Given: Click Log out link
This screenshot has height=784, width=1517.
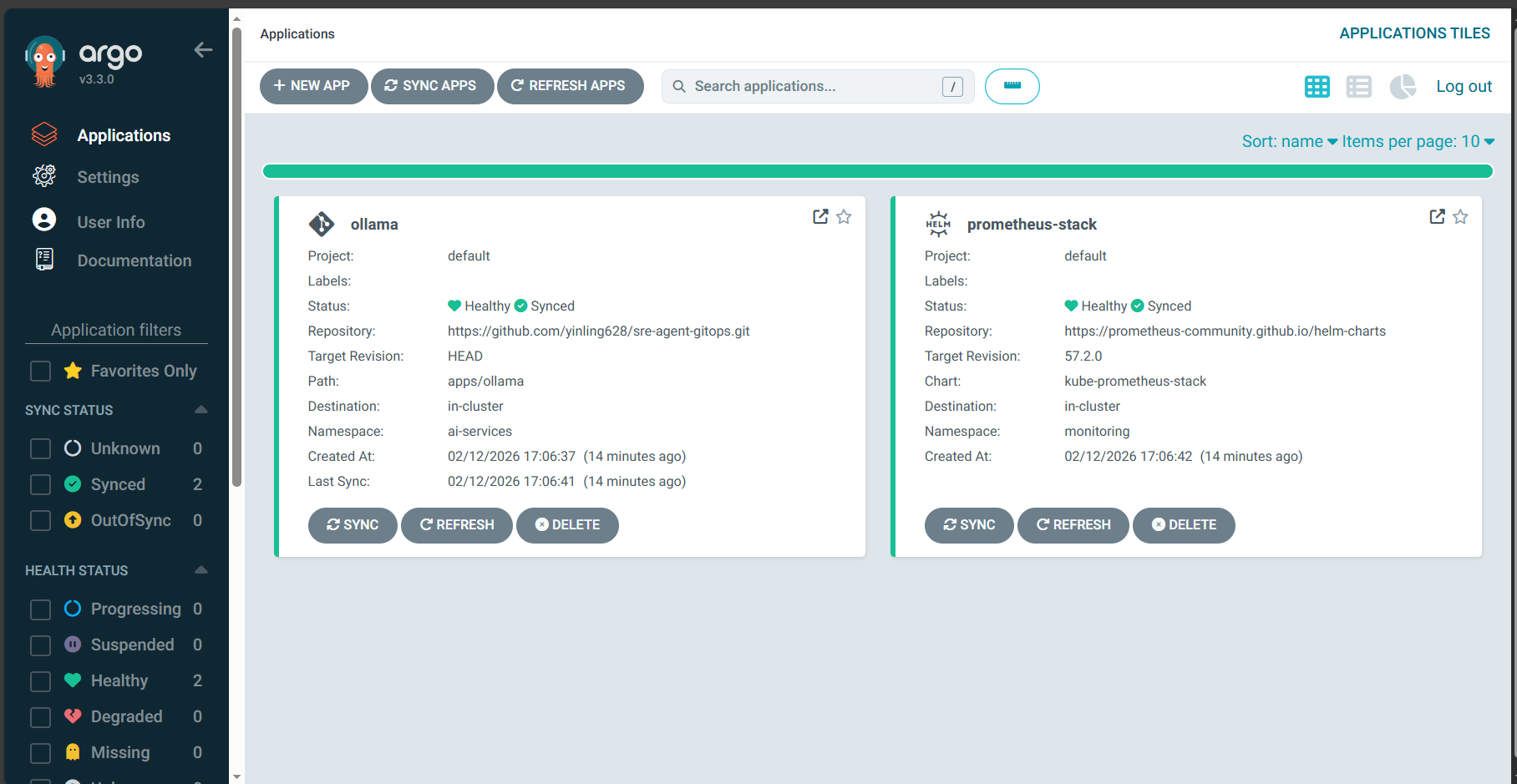Looking at the screenshot, I should coord(1464,86).
